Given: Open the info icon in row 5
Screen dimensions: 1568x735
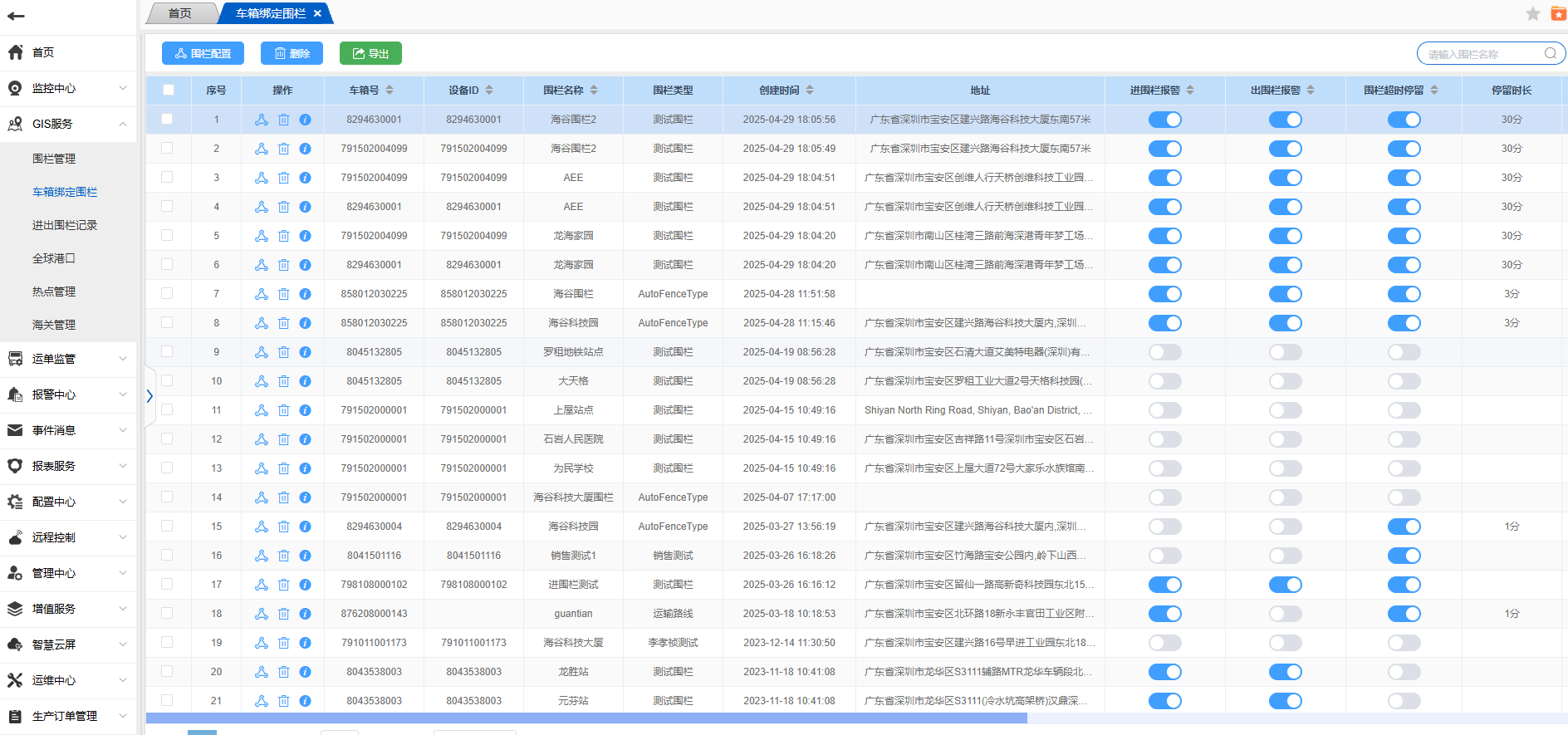Looking at the screenshot, I should 305,236.
